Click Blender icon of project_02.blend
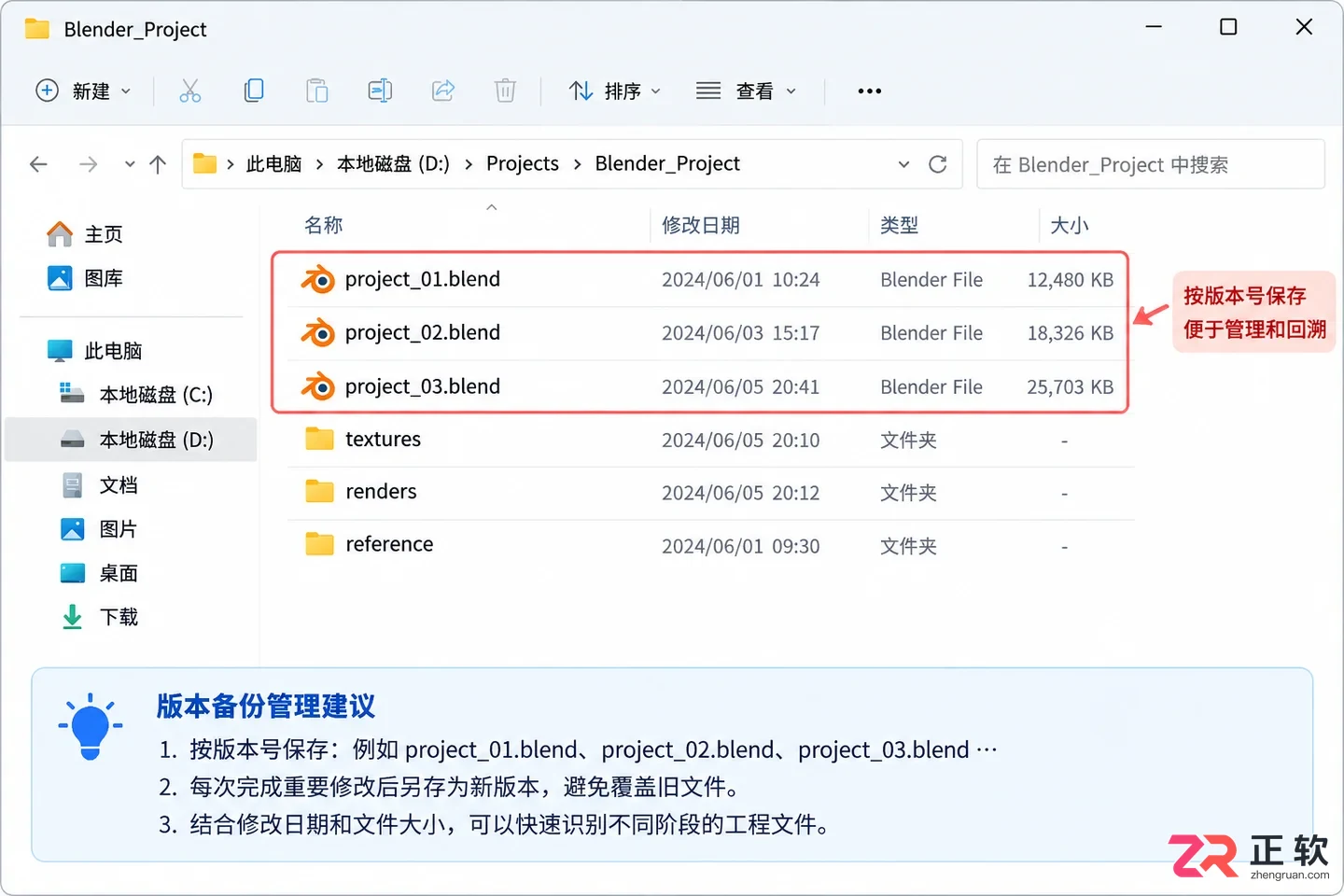 (x=317, y=332)
